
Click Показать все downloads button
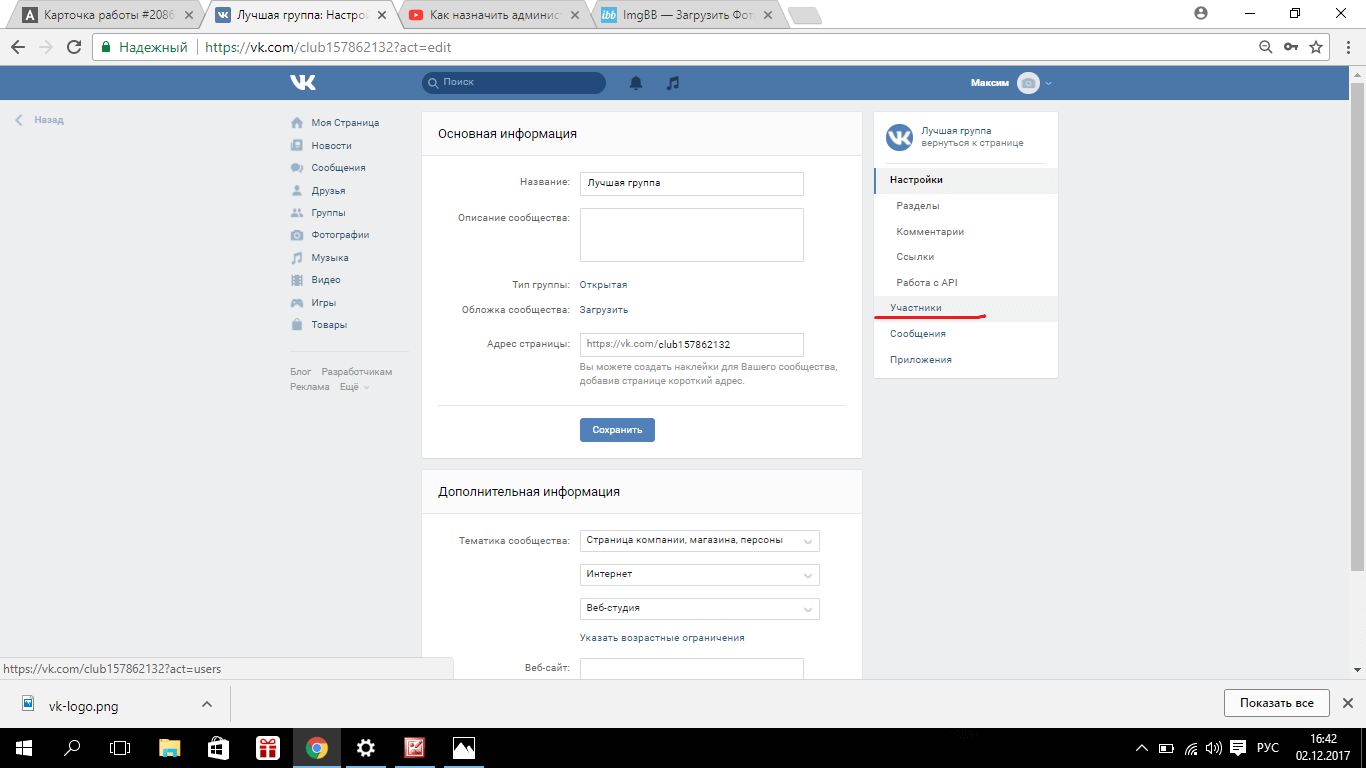pos(1276,703)
